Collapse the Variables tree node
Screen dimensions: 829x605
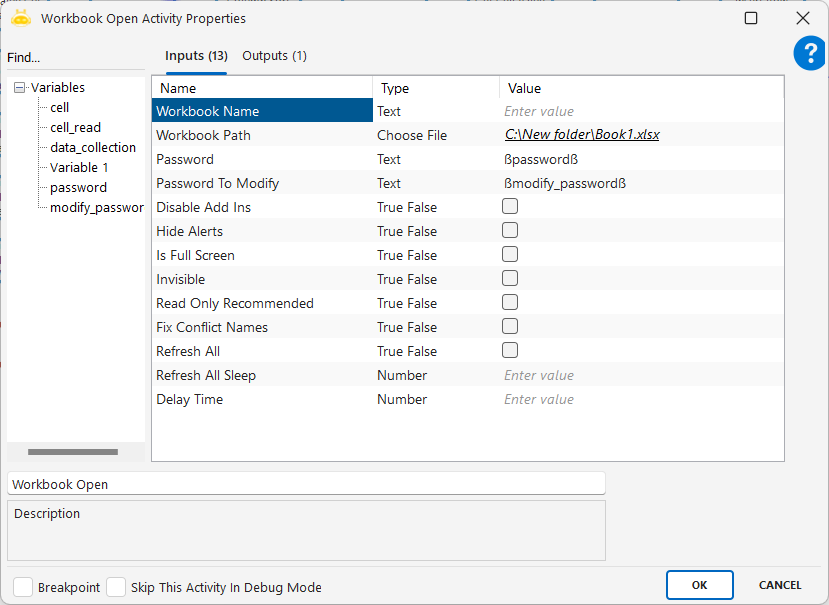point(20,88)
